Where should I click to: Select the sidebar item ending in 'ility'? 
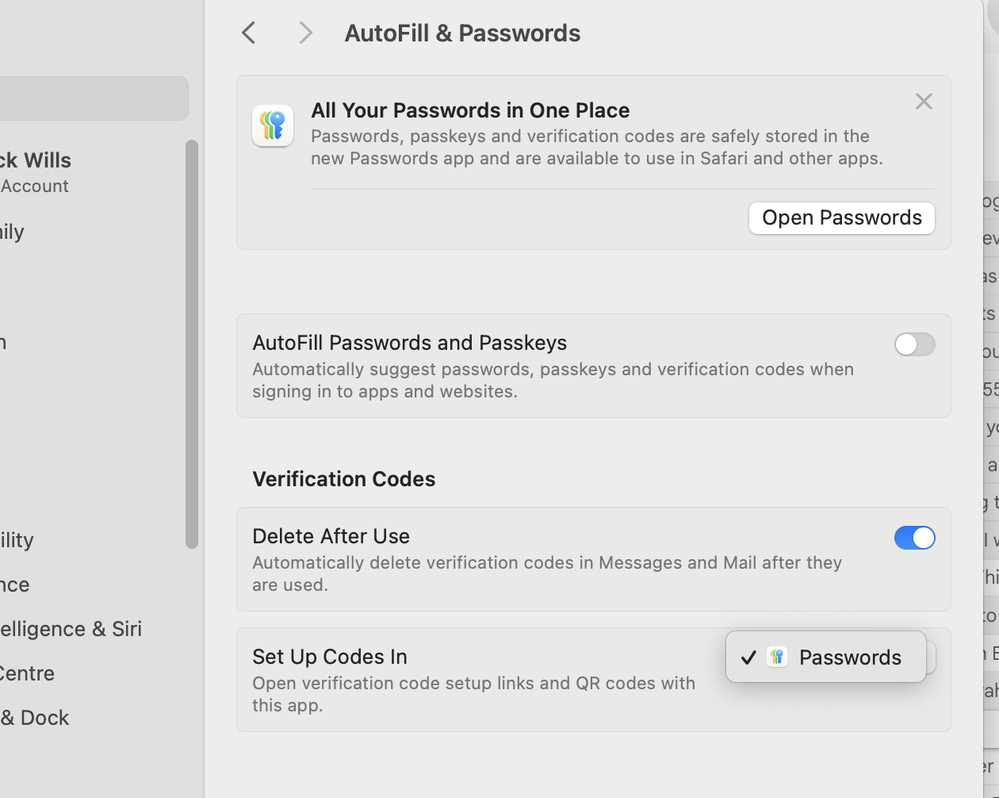[17, 540]
